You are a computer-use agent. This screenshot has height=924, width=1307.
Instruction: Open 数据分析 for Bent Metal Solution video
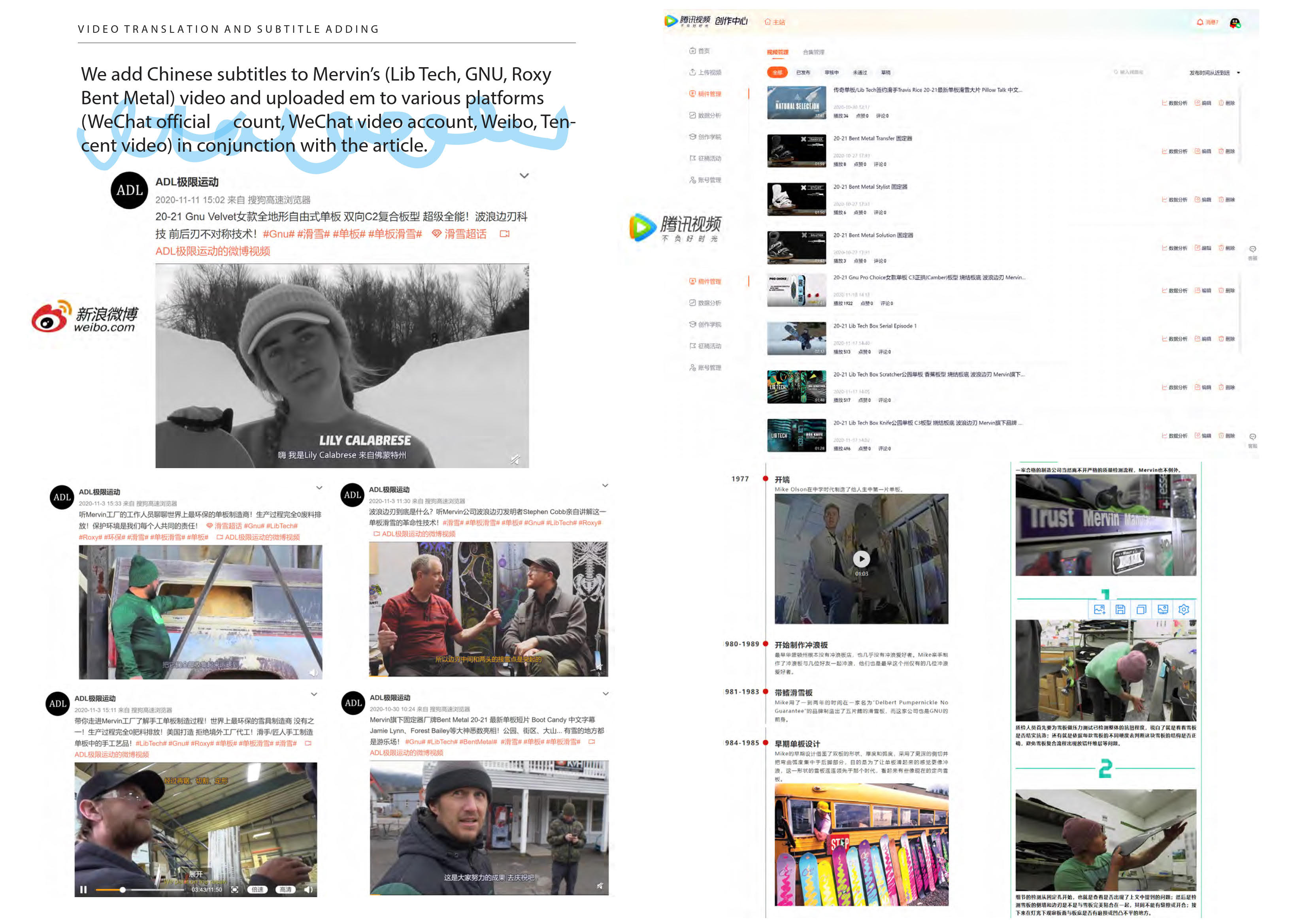tap(1174, 248)
